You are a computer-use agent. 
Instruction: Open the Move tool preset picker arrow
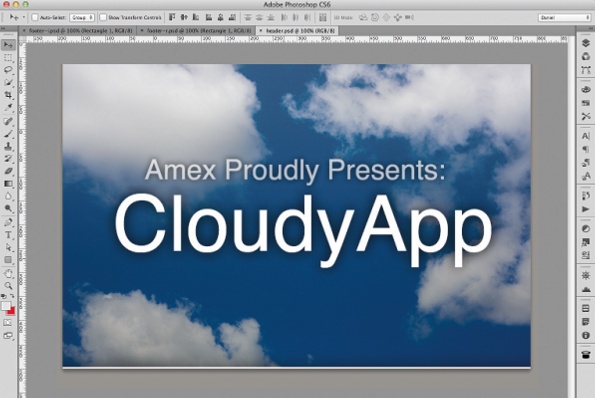[24, 17]
